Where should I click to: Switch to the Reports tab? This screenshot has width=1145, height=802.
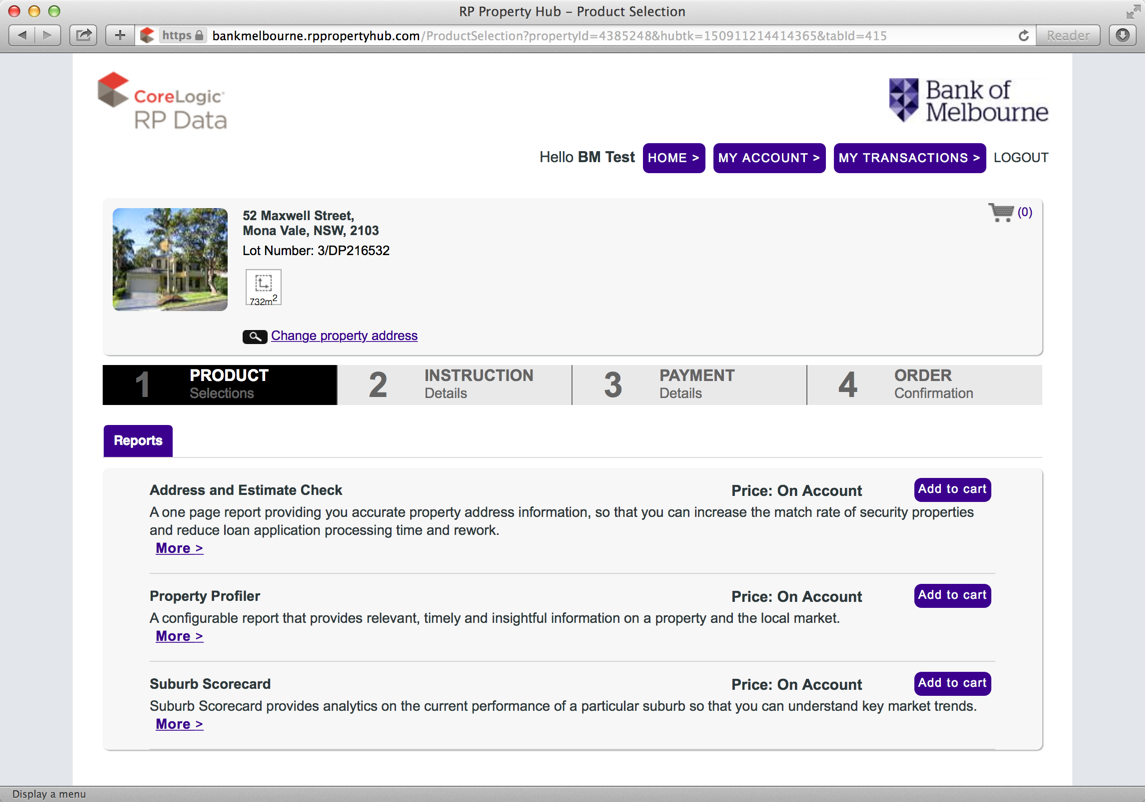[x=138, y=441]
